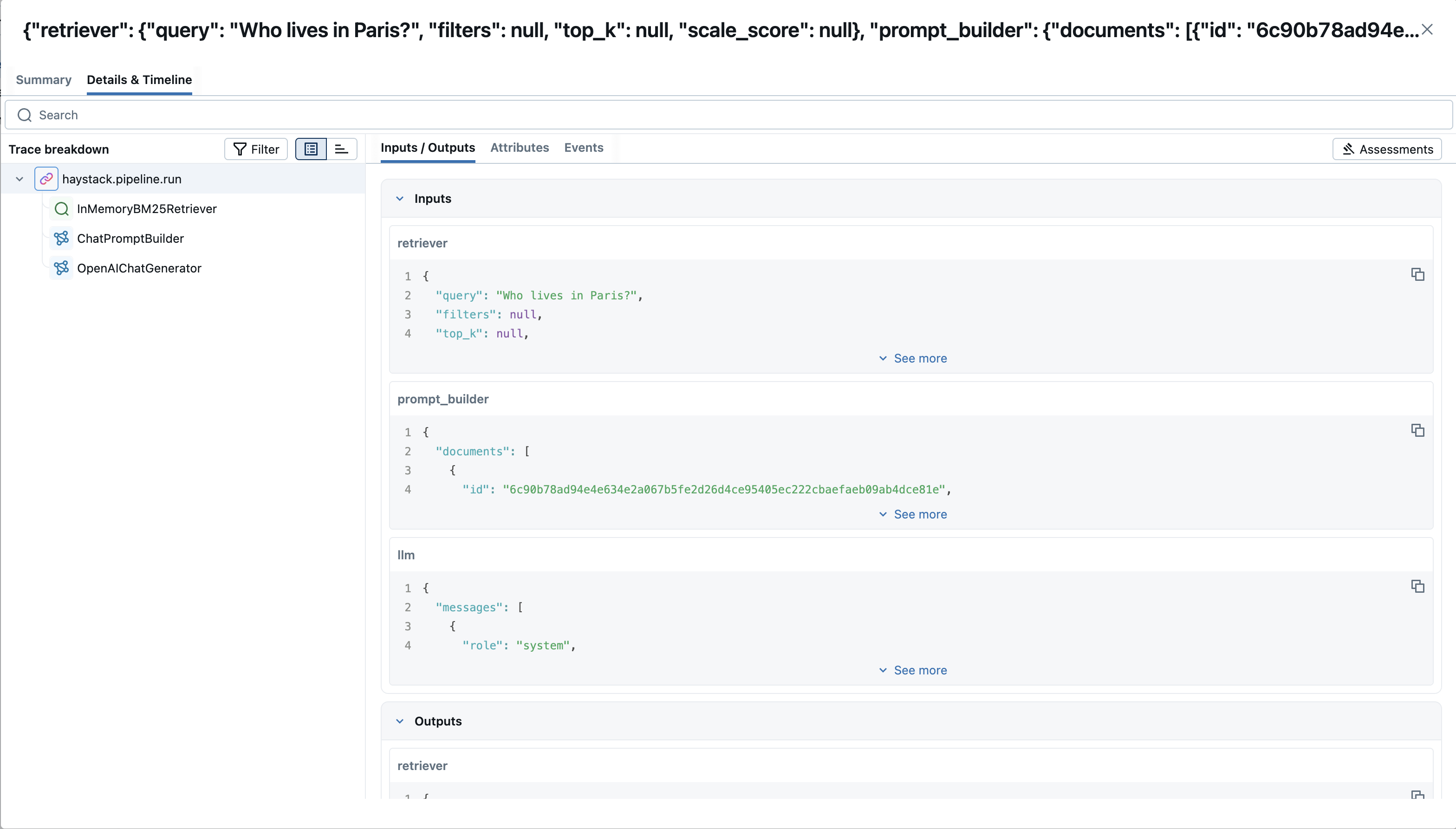Screen dimensions: 1456x829
Task: Click the graph icon next to ChatPromptBuilder
Action: point(61,238)
